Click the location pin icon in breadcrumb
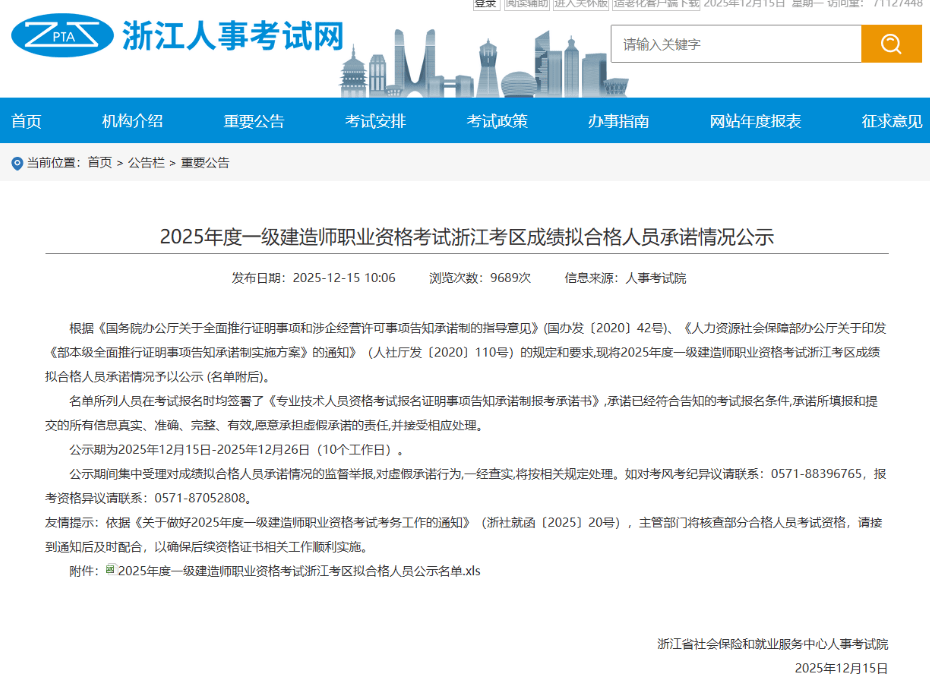Screen dimensions: 930x675 pos(16,163)
